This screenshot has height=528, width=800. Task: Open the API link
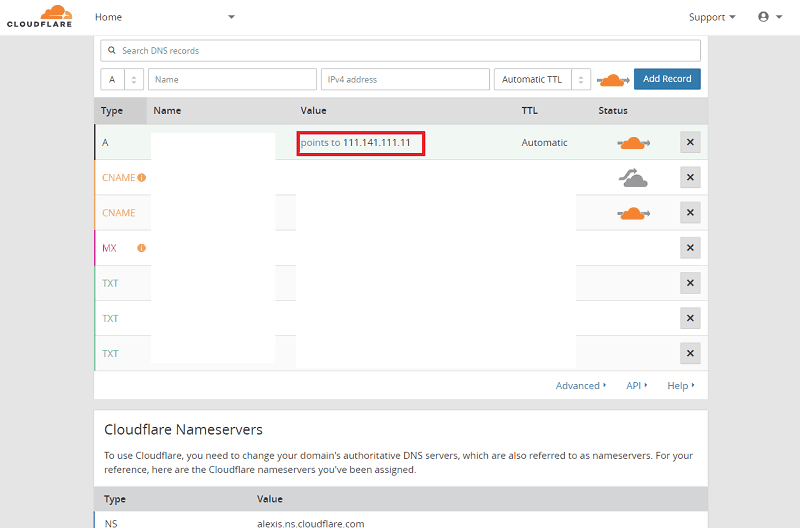click(x=636, y=386)
